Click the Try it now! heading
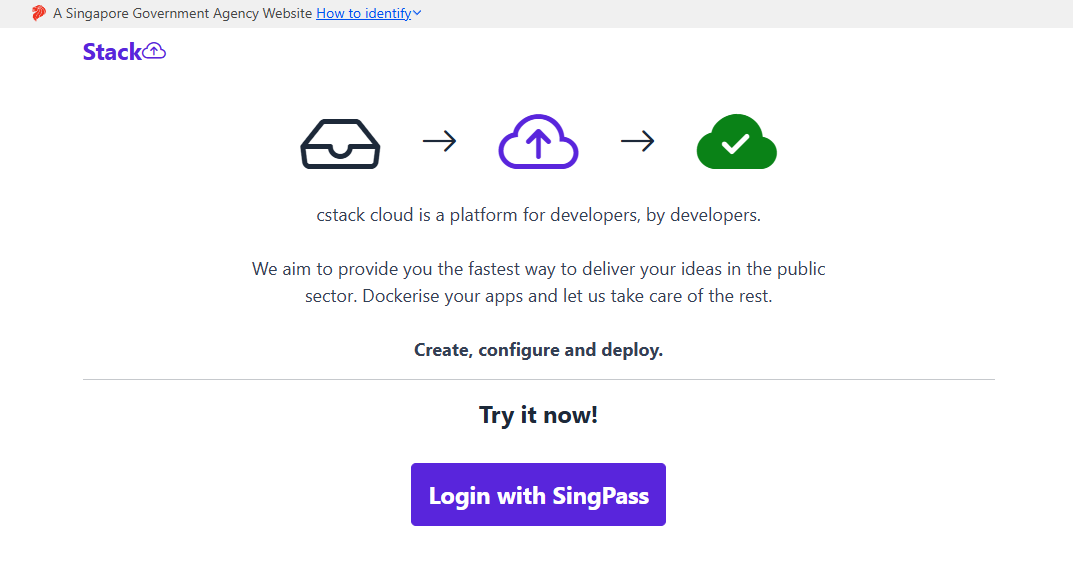This screenshot has height=574, width=1073. [x=539, y=415]
